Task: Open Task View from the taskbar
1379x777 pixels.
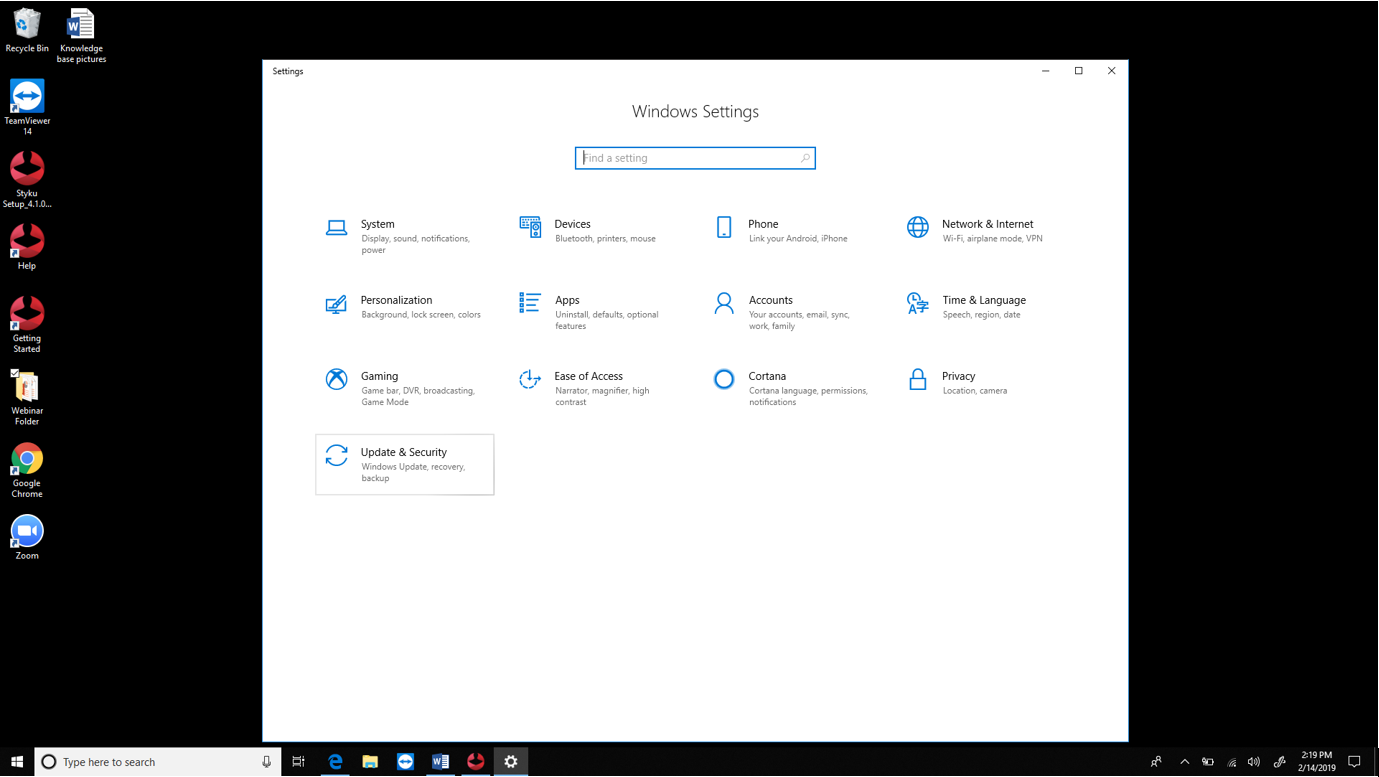Action: pyautogui.click(x=298, y=762)
